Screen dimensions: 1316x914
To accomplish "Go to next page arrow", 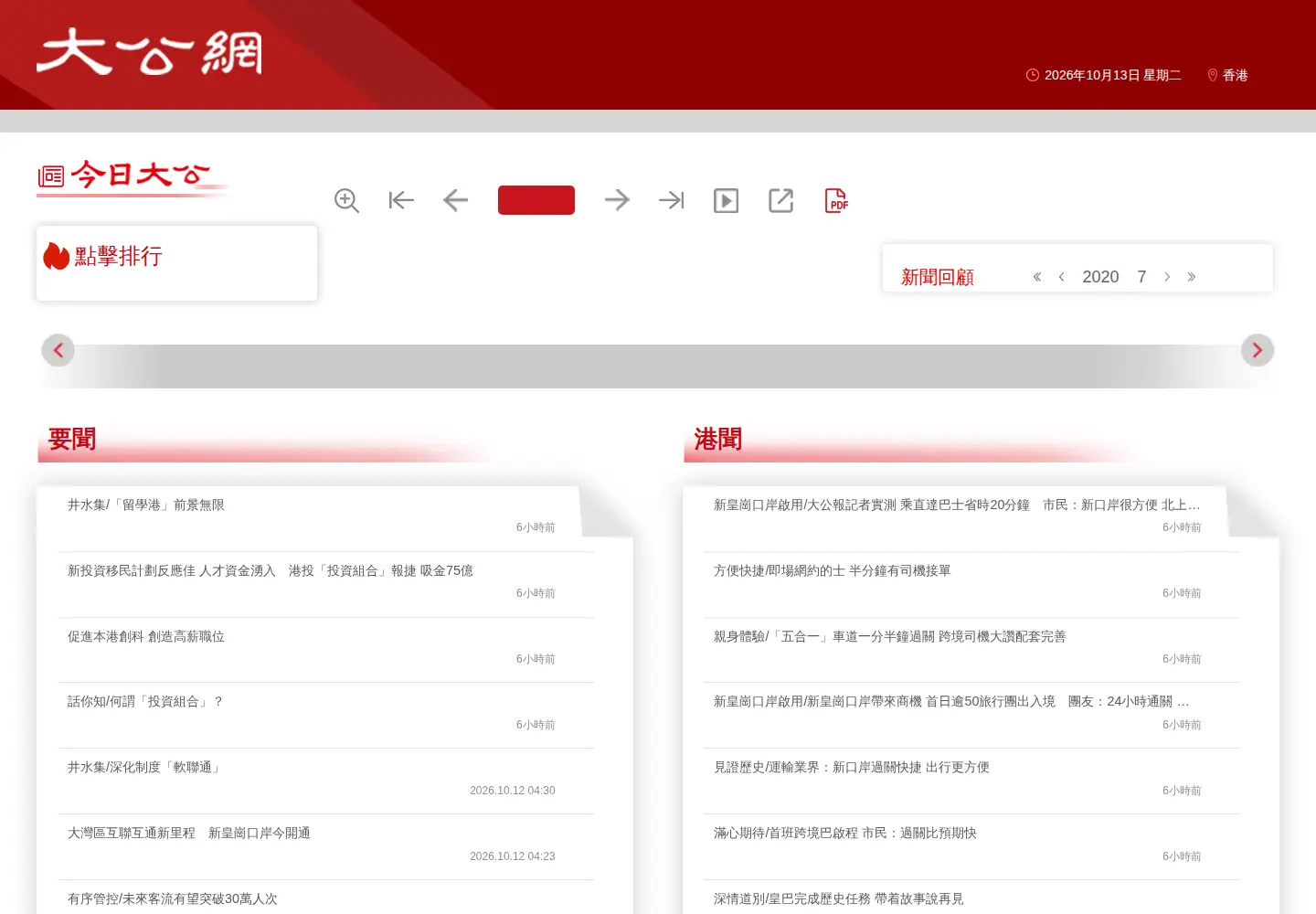I will coord(617,199).
